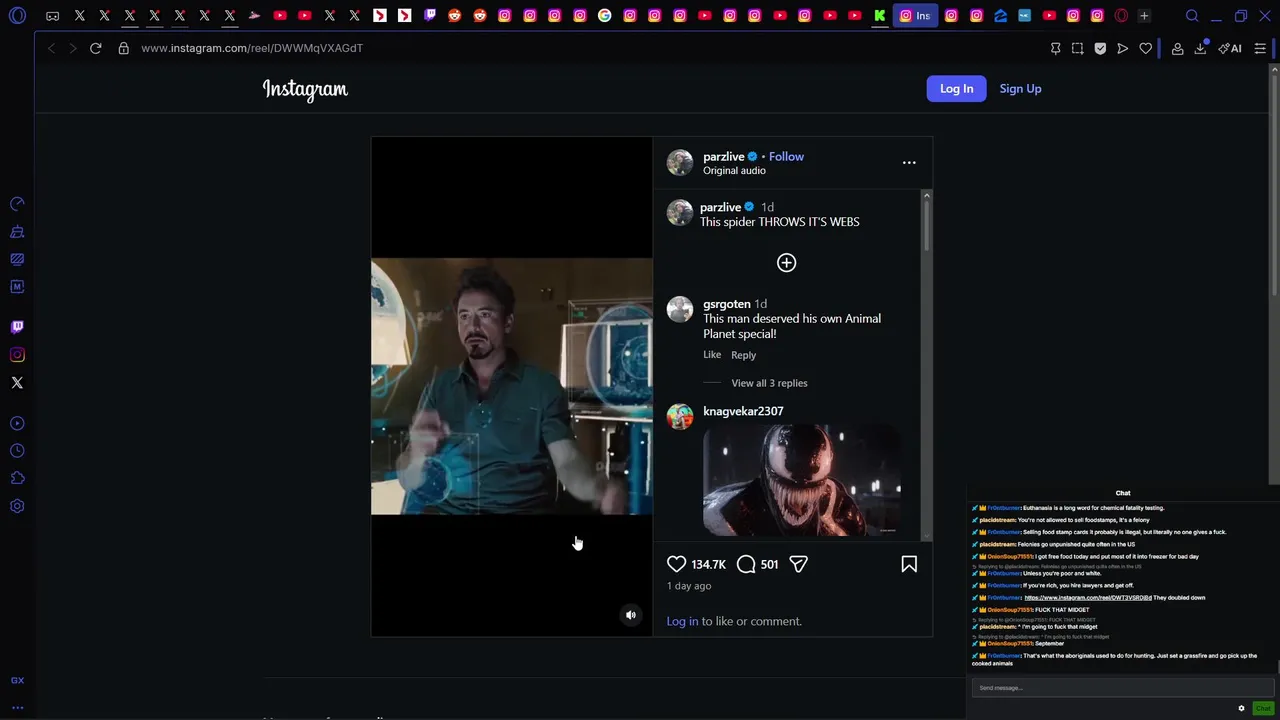
Task: Open sidebar three-dot setup at bottom
Action: tap(17, 707)
